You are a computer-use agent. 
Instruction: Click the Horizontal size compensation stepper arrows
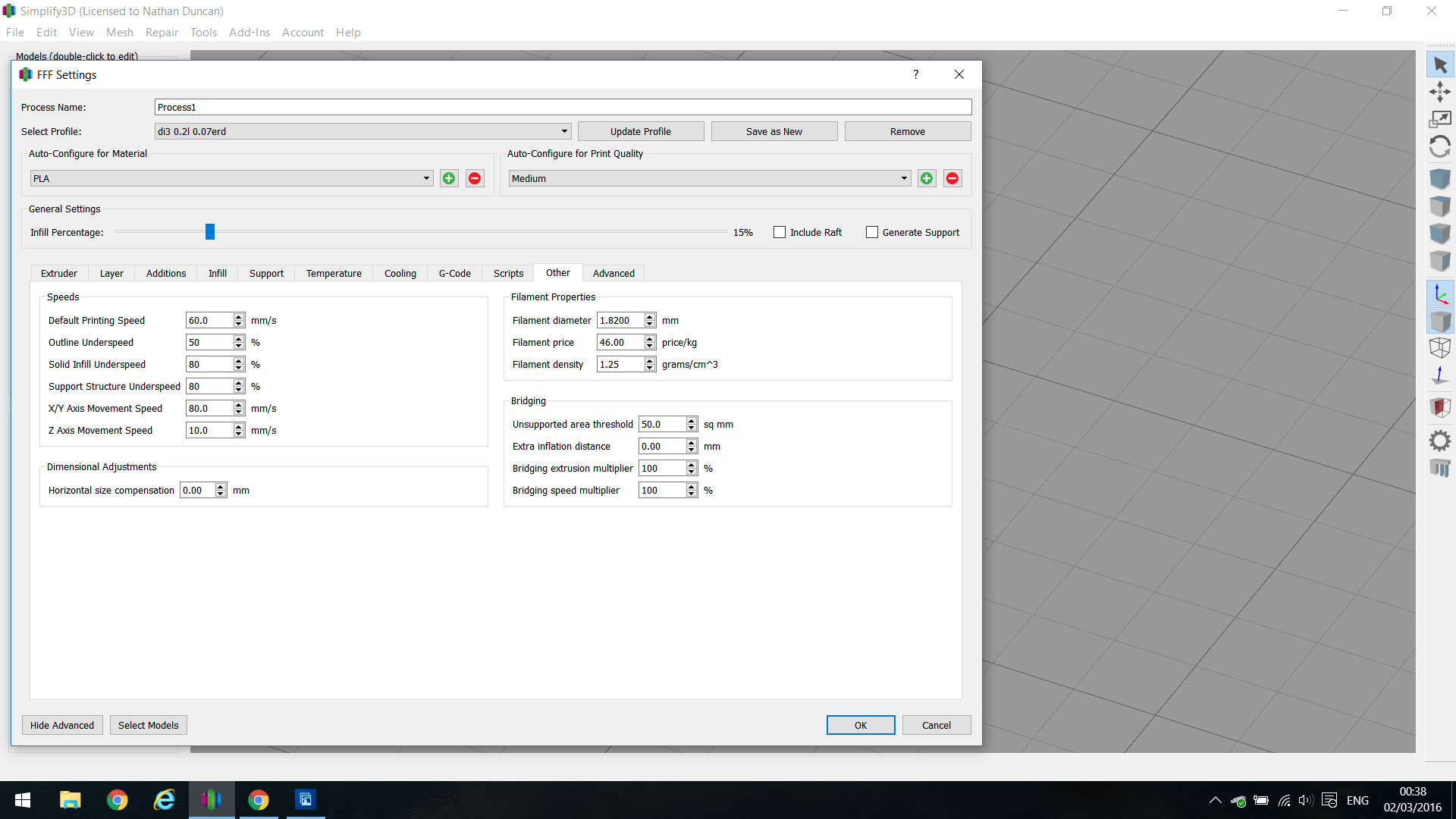click(221, 490)
